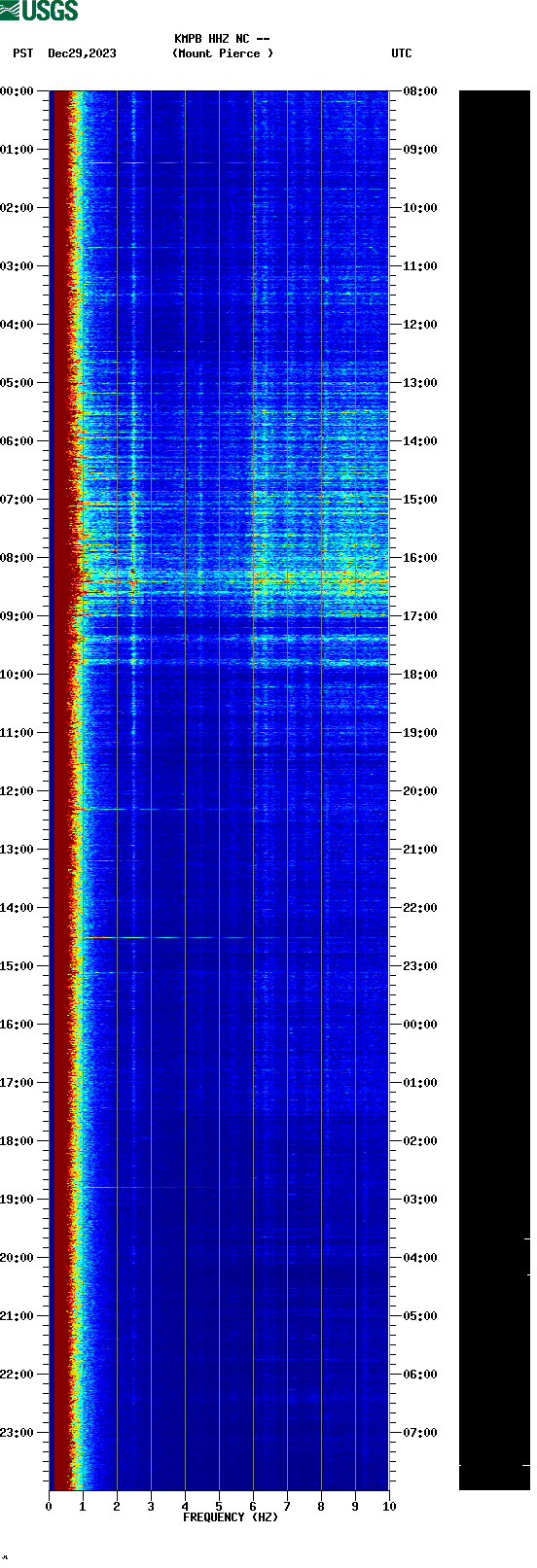Click the 01:00 PST time label
The height and width of the screenshot is (1568, 537).
coord(18,150)
